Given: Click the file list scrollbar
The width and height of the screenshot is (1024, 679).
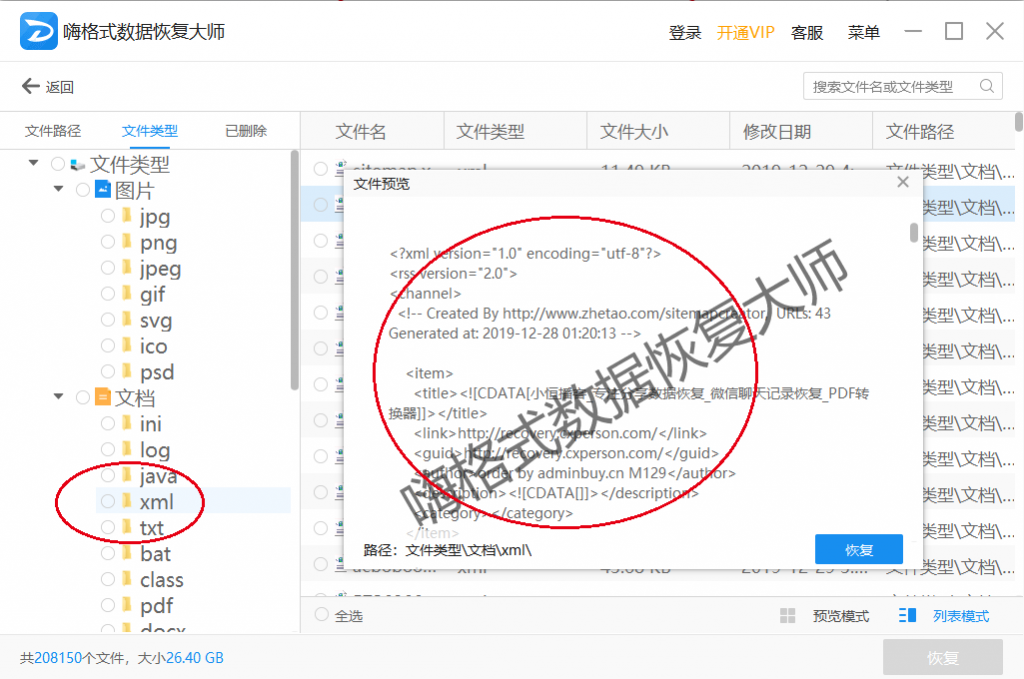Looking at the screenshot, I should (1019, 122).
